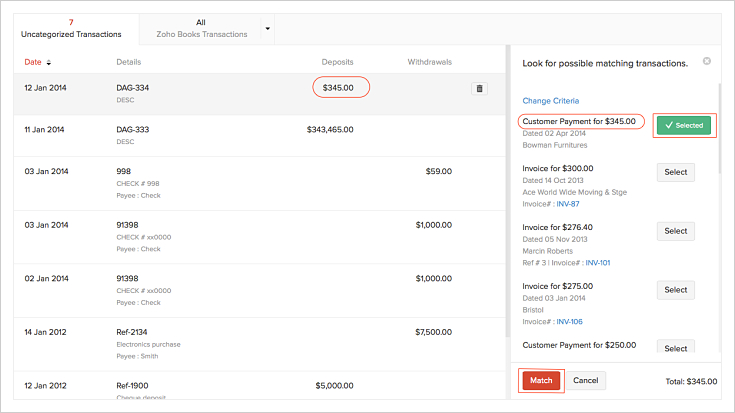Click the Date column sort arrow
Viewport: 735px width, 413px height.
(49, 63)
